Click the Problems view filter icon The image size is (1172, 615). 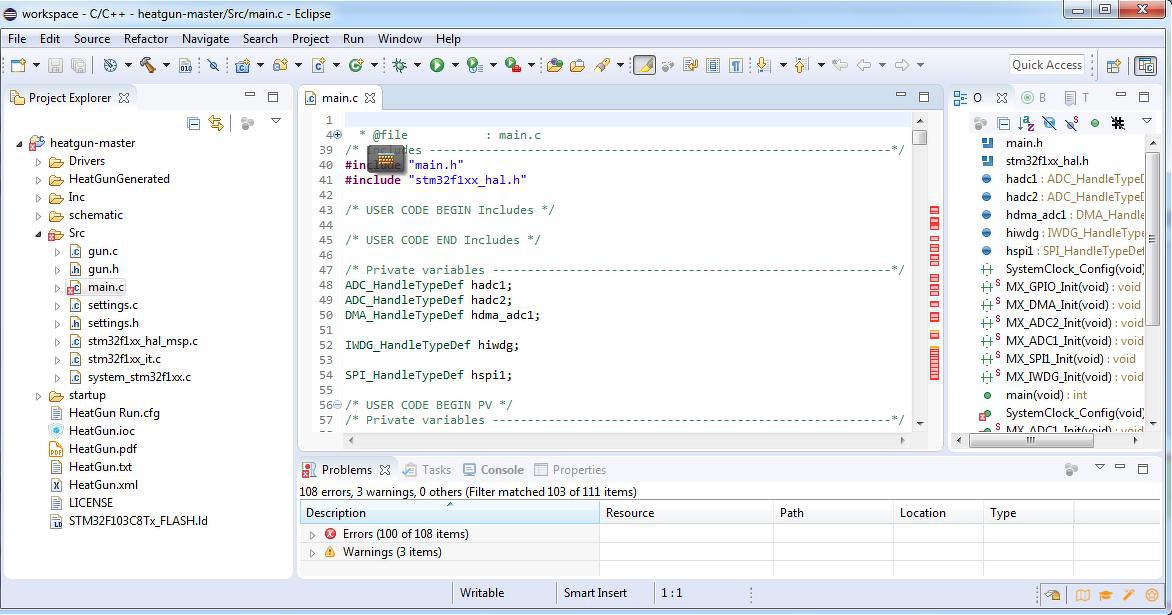point(1071,469)
